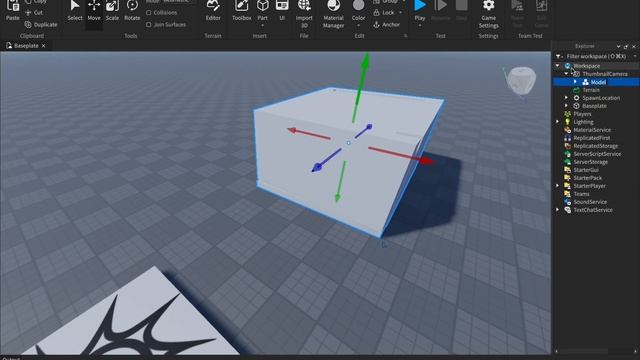The image size is (640, 360).
Task: Select StarterGui in Explorer
Action: [x=586, y=170]
